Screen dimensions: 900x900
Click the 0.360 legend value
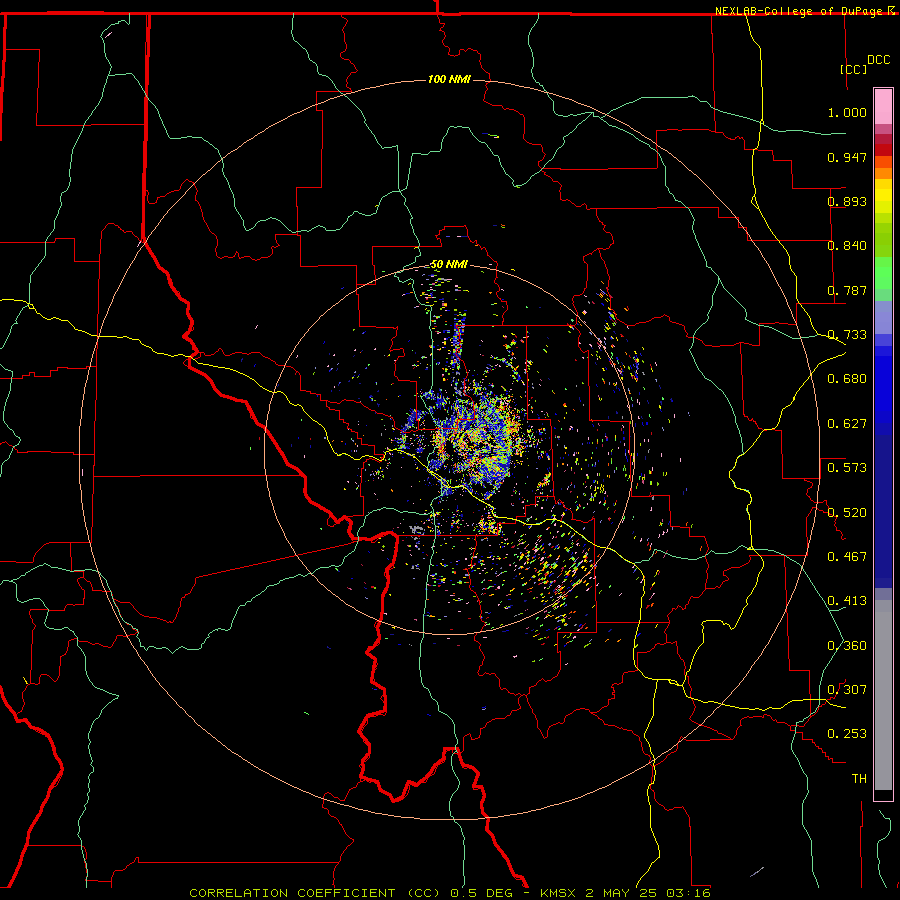pos(847,646)
